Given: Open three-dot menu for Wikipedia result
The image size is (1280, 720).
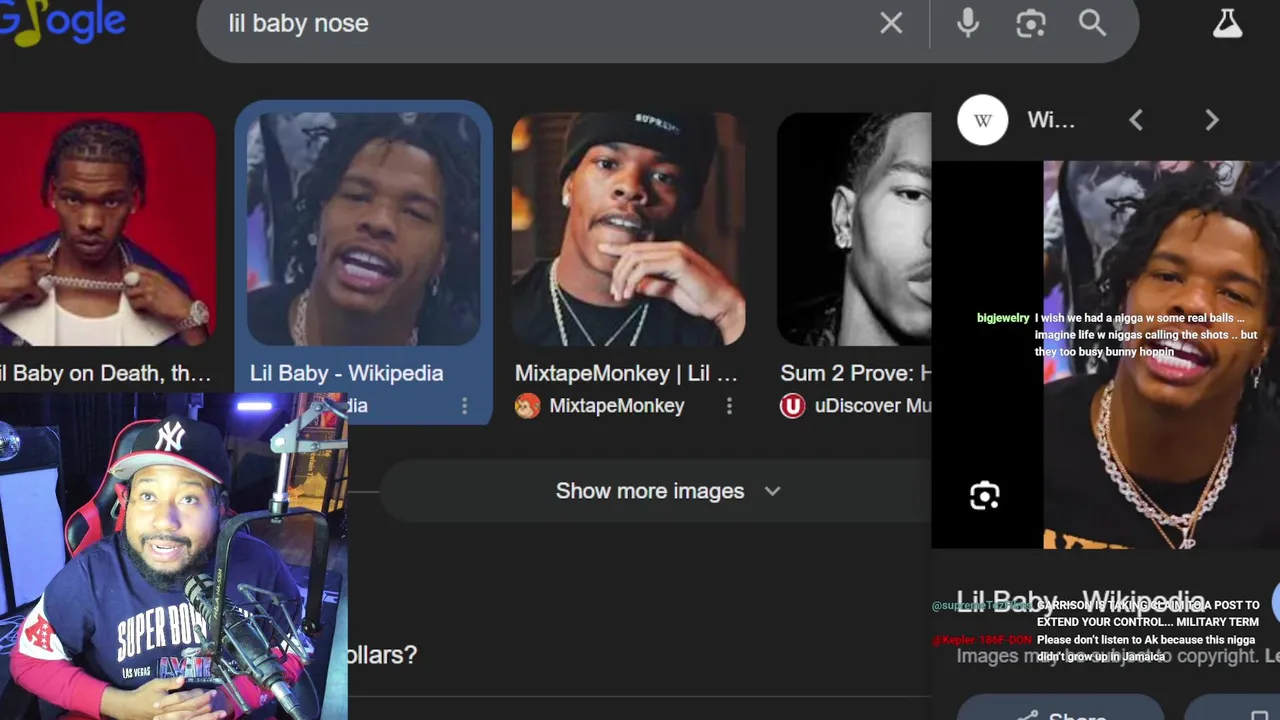Looking at the screenshot, I should pyautogui.click(x=464, y=405).
